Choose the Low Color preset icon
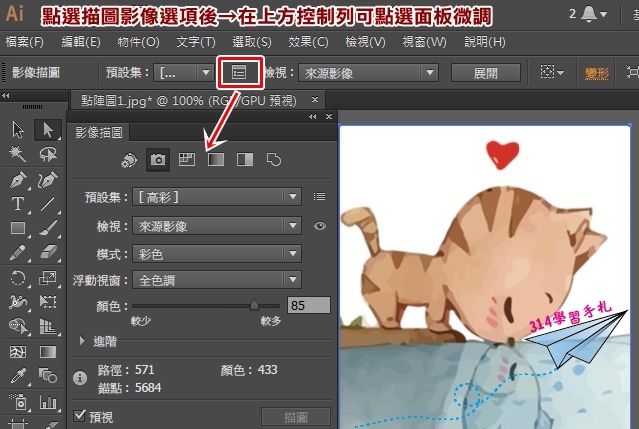The height and width of the screenshot is (429, 639). [187, 159]
